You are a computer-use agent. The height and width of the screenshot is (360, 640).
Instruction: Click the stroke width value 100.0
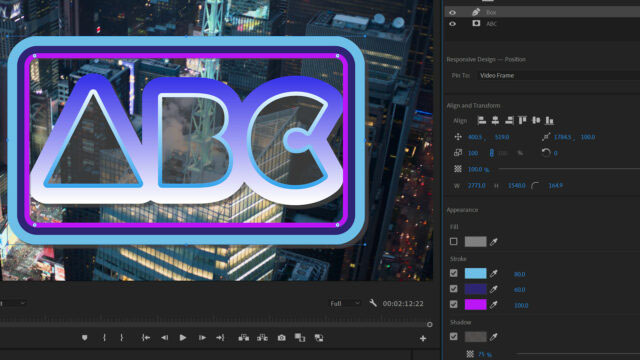(x=521, y=305)
